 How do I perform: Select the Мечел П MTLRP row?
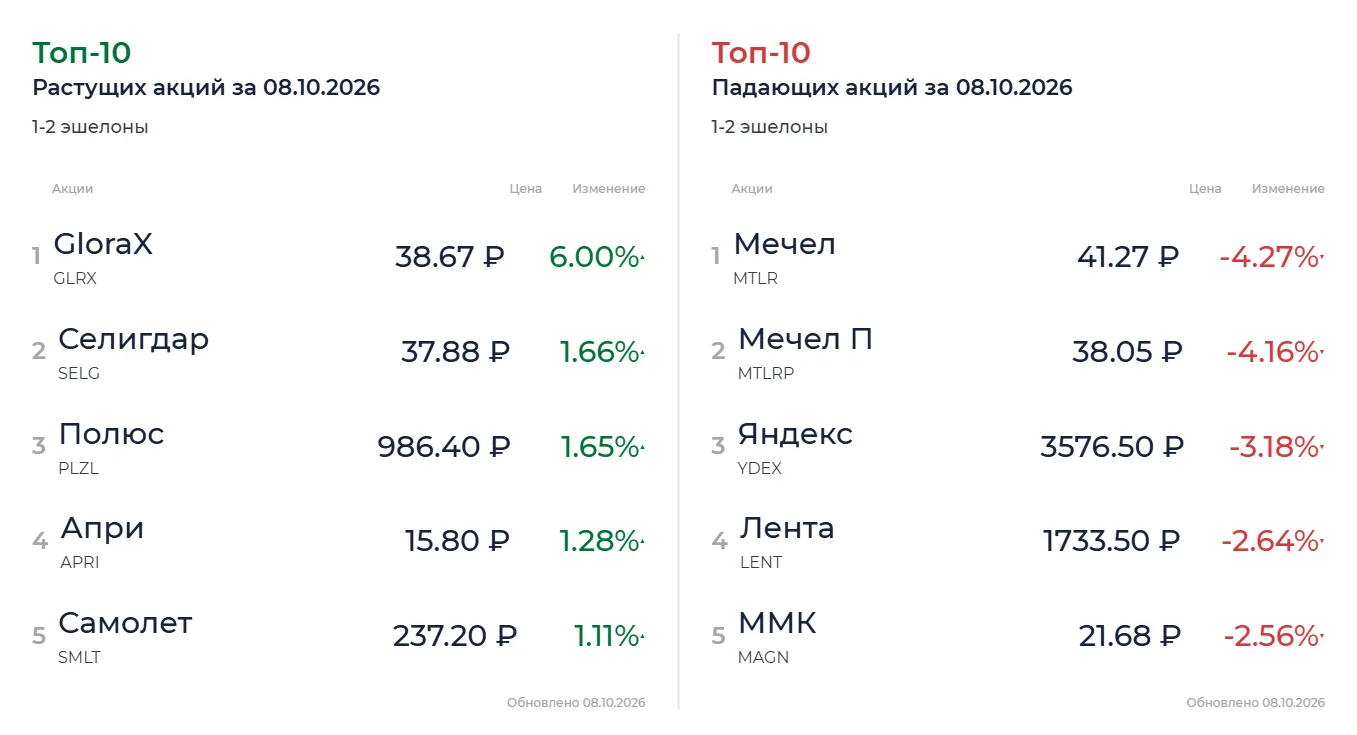[1018, 353]
